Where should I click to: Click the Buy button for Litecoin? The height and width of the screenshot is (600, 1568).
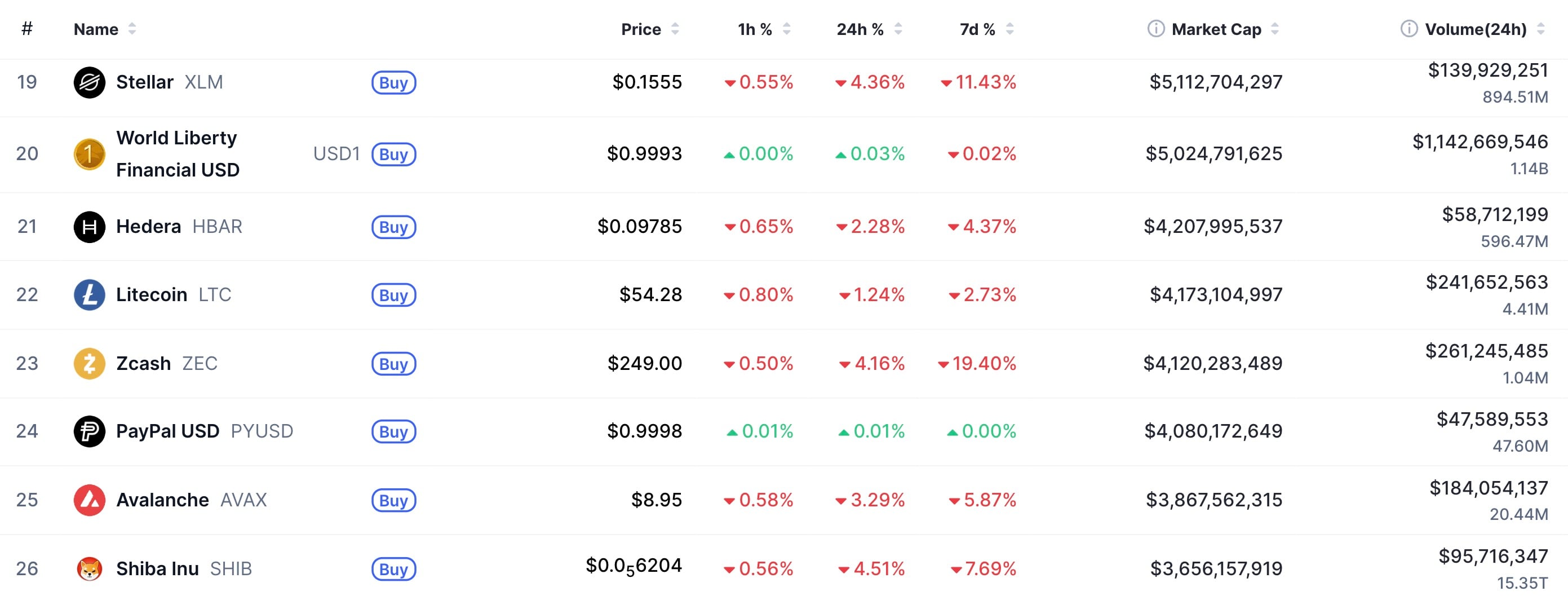[395, 295]
